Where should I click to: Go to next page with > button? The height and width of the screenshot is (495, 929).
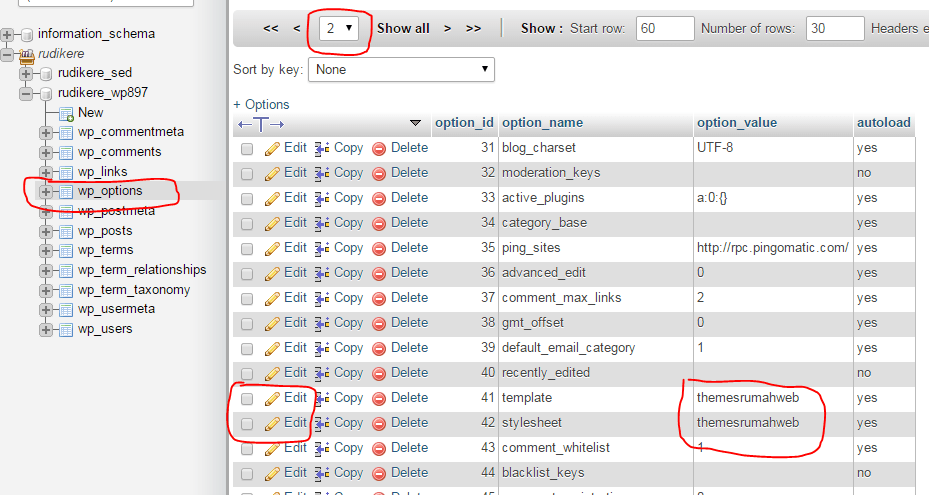(x=448, y=28)
